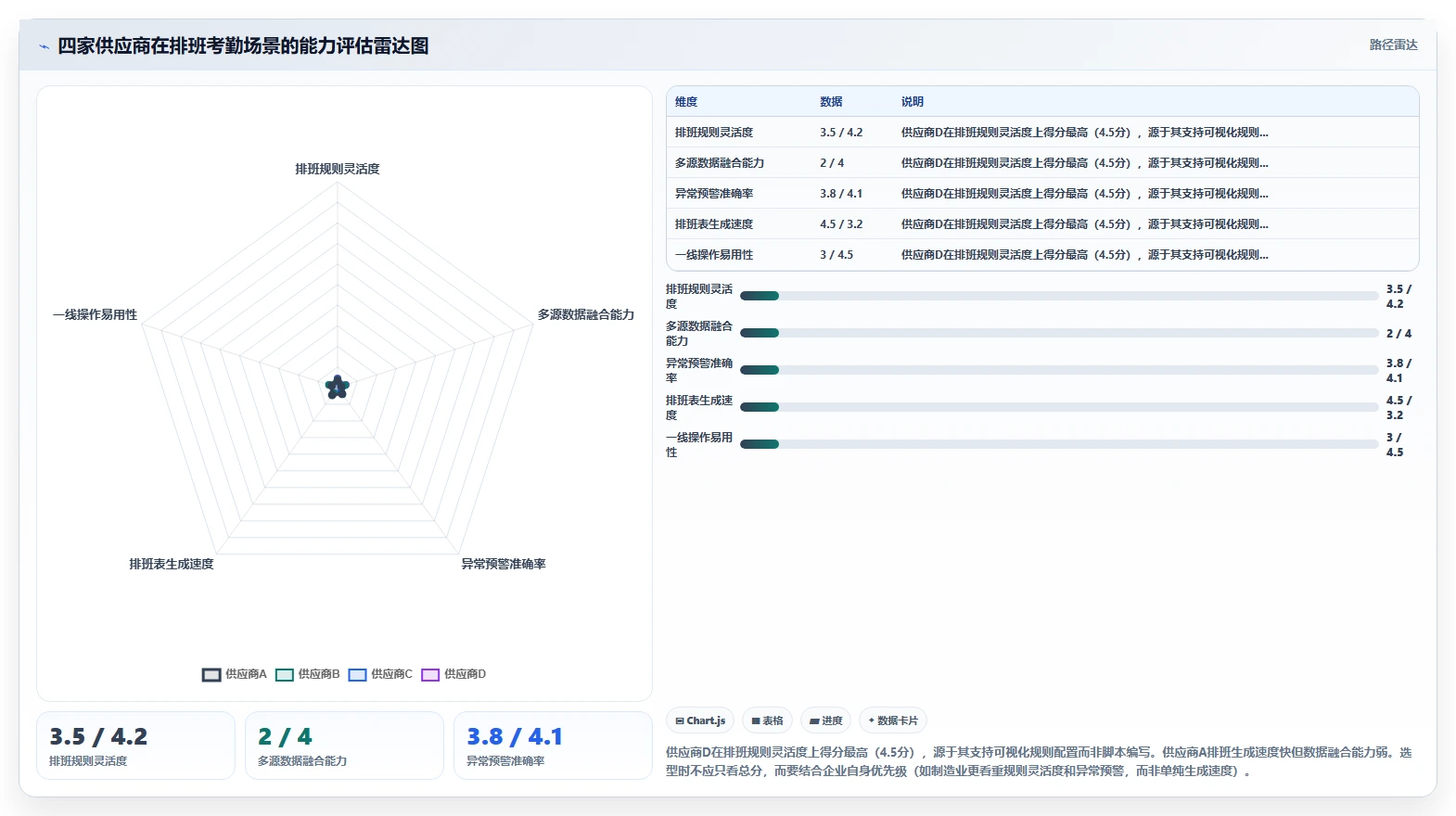
Task: Click the radar data polygon at chart center
Action: pos(338,388)
